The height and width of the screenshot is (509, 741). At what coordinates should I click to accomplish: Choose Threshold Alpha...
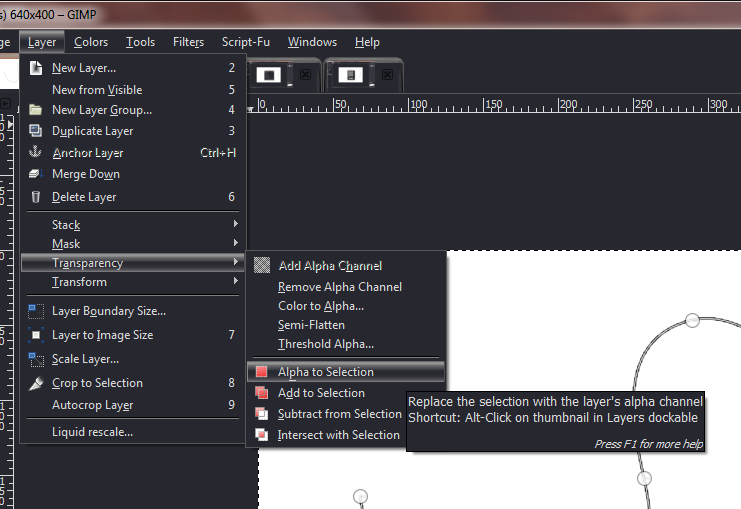(x=345, y=344)
